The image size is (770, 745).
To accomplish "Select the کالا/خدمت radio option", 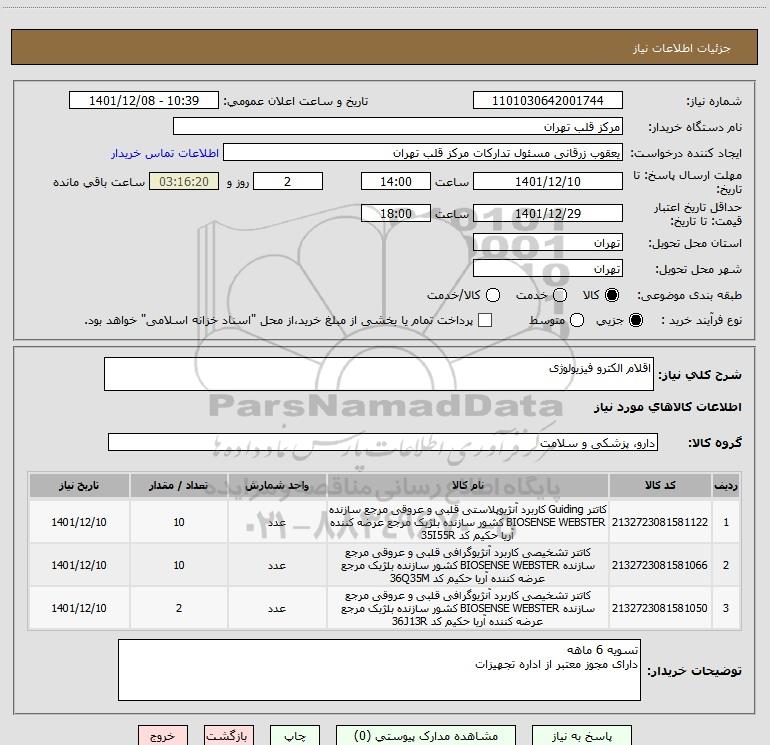I will click(x=493, y=295).
